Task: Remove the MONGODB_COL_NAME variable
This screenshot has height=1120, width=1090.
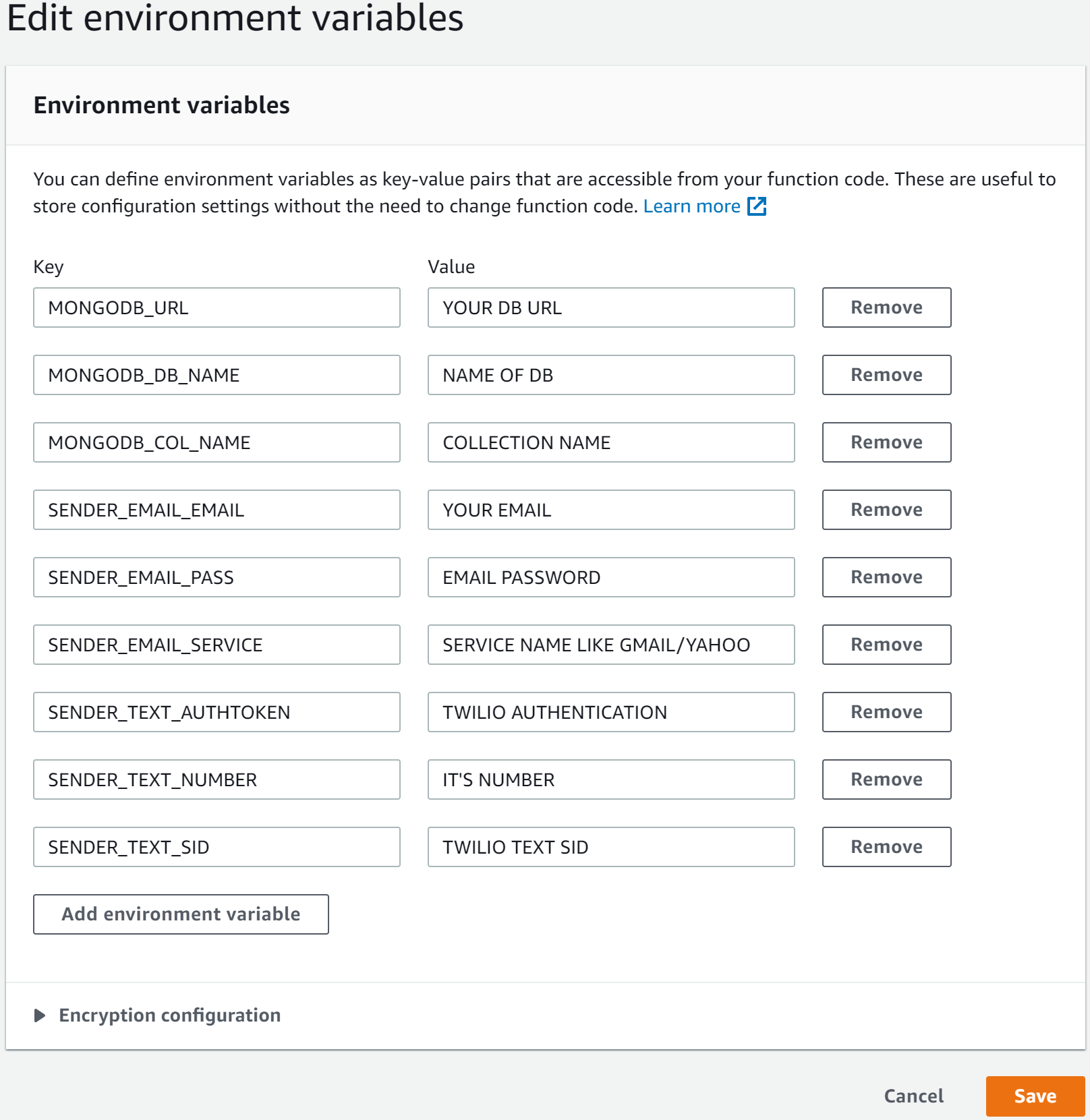Action: click(886, 442)
